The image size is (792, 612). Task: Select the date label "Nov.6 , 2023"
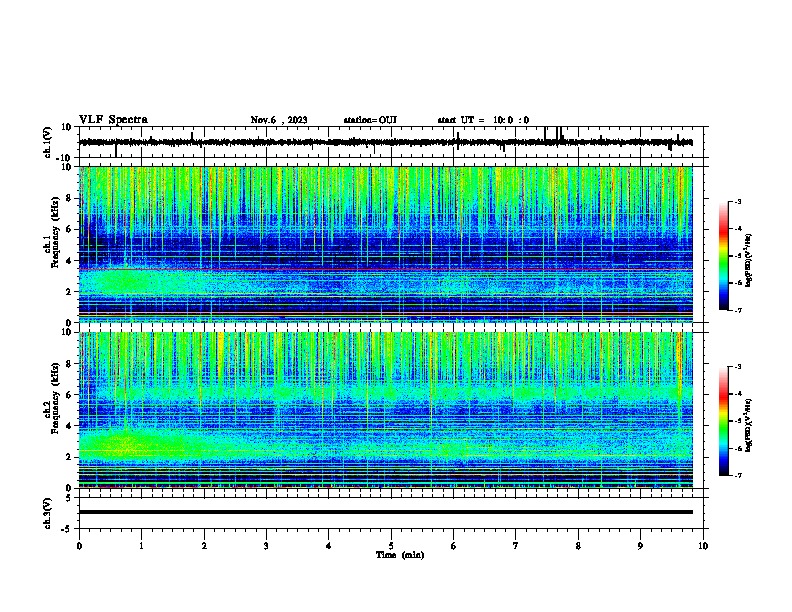point(279,120)
